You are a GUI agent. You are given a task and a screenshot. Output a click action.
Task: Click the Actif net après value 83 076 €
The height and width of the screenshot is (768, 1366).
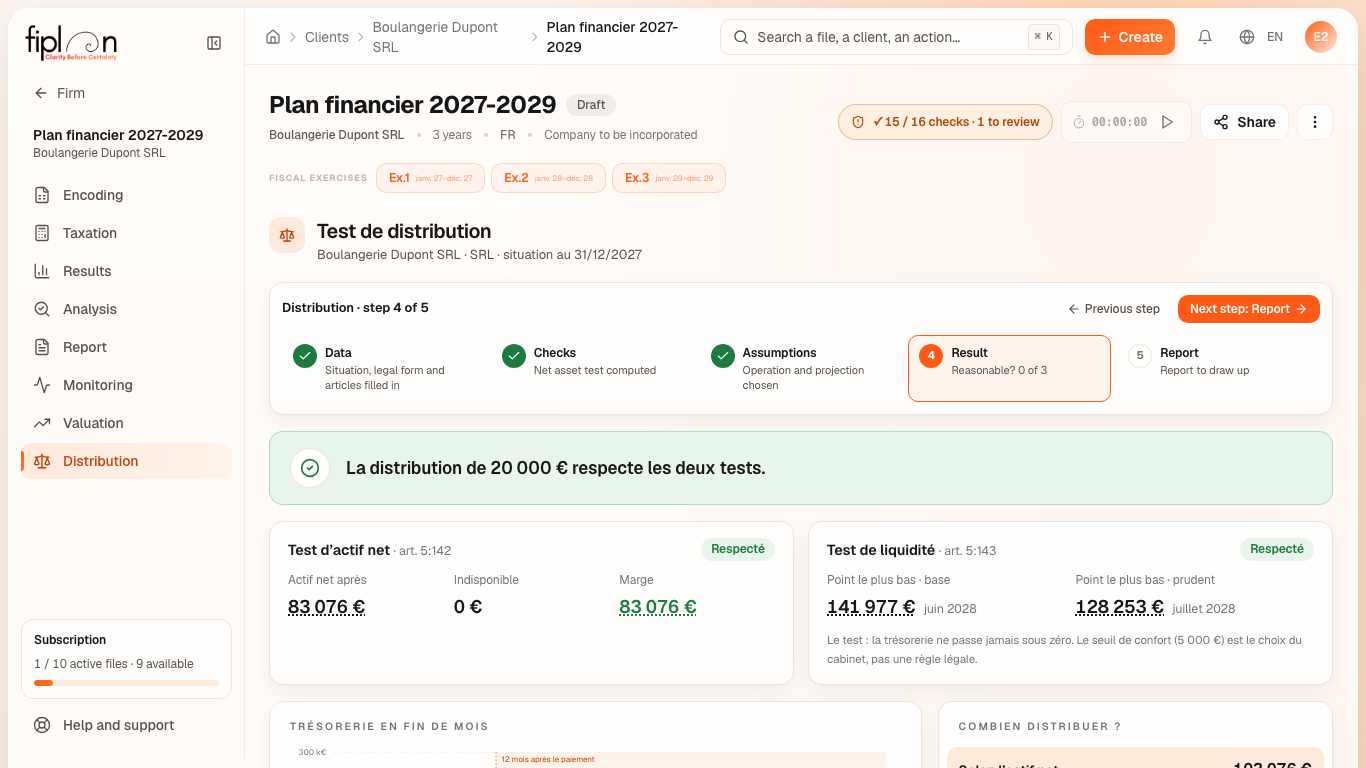[326, 607]
